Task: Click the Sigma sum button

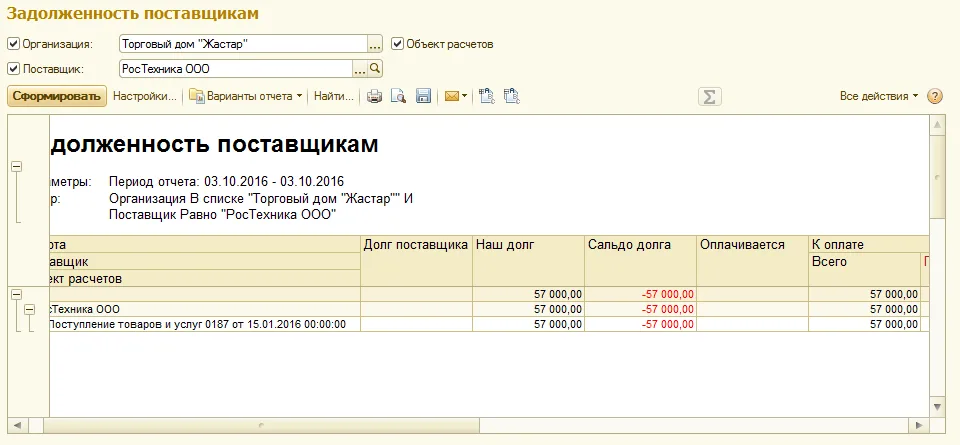Action: pyautogui.click(x=710, y=97)
